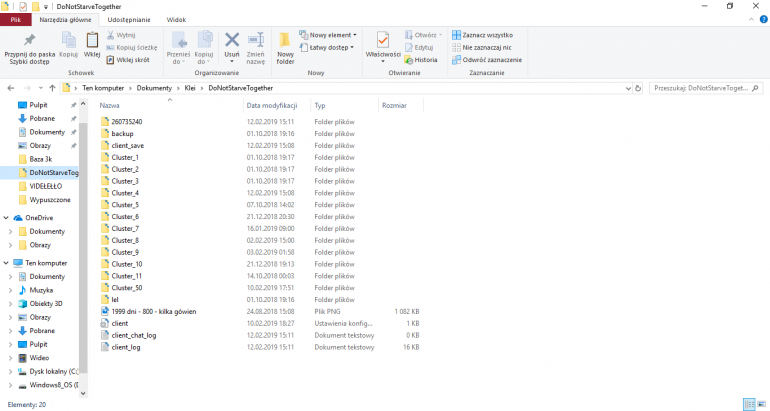
Task: Select the Wytnij cut command
Action: click(x=121, y=35)
